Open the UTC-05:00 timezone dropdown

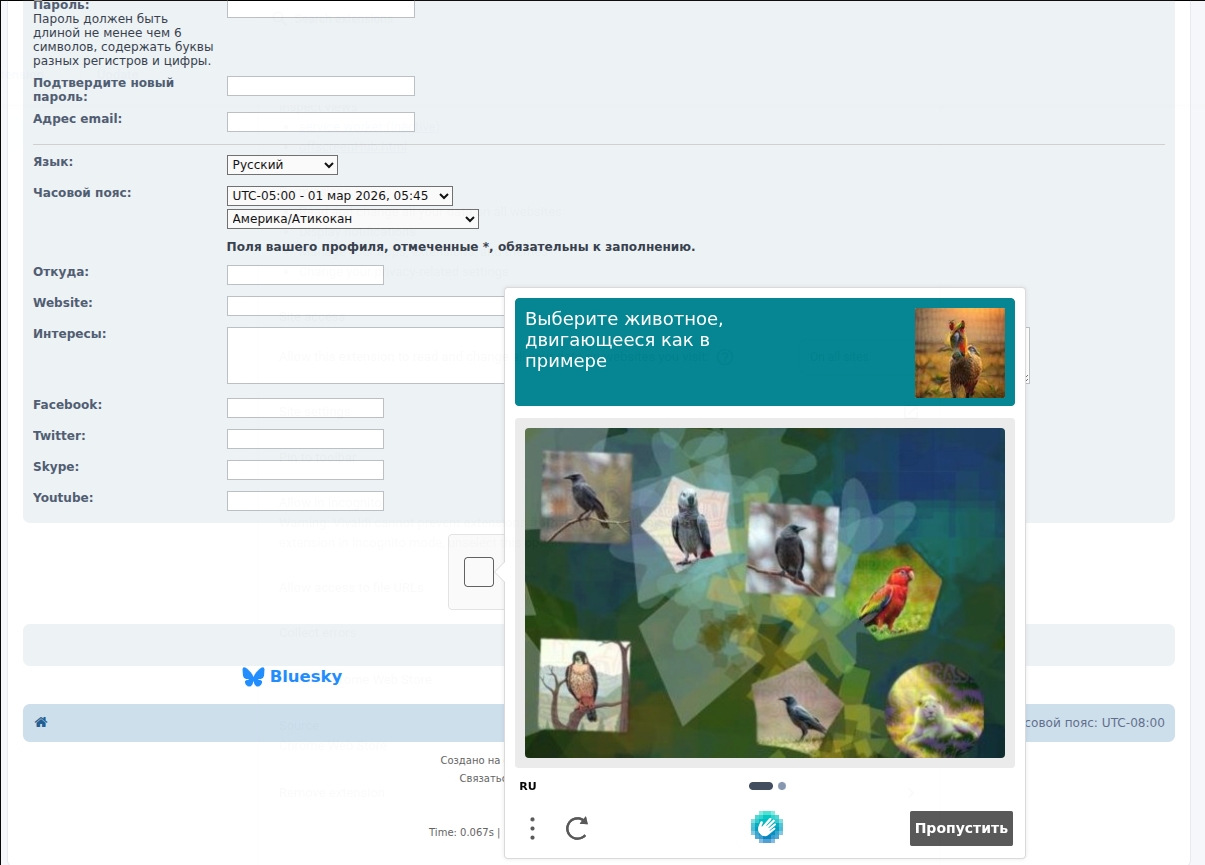click(x=340, y=196)
